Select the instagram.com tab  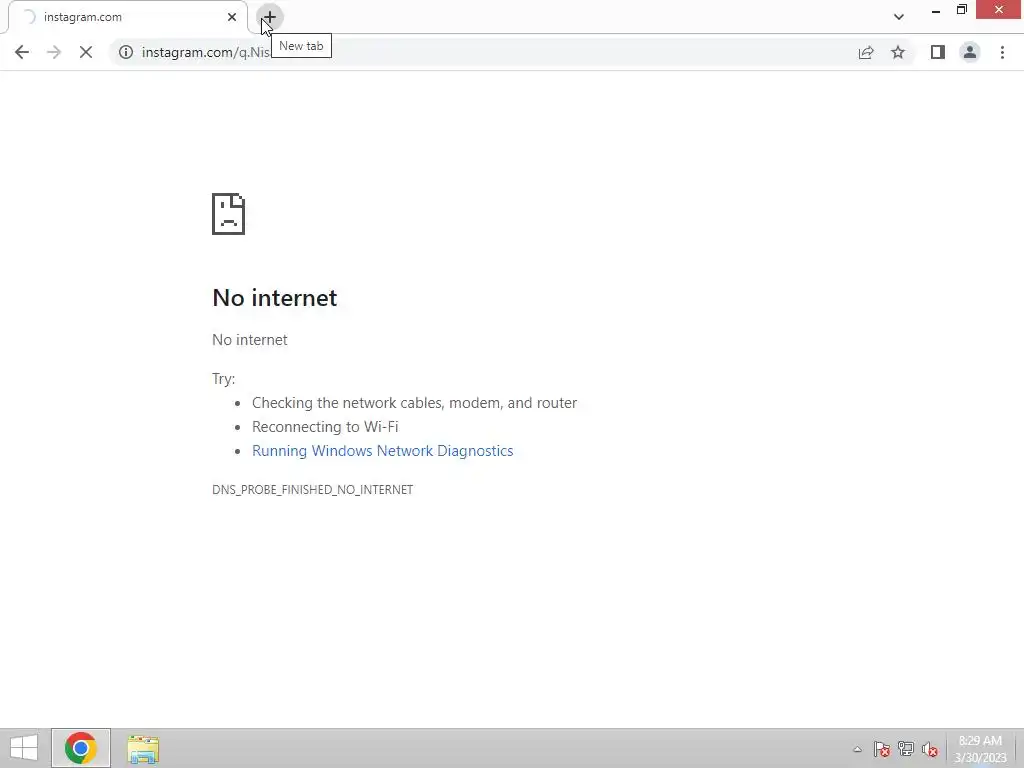127,17
